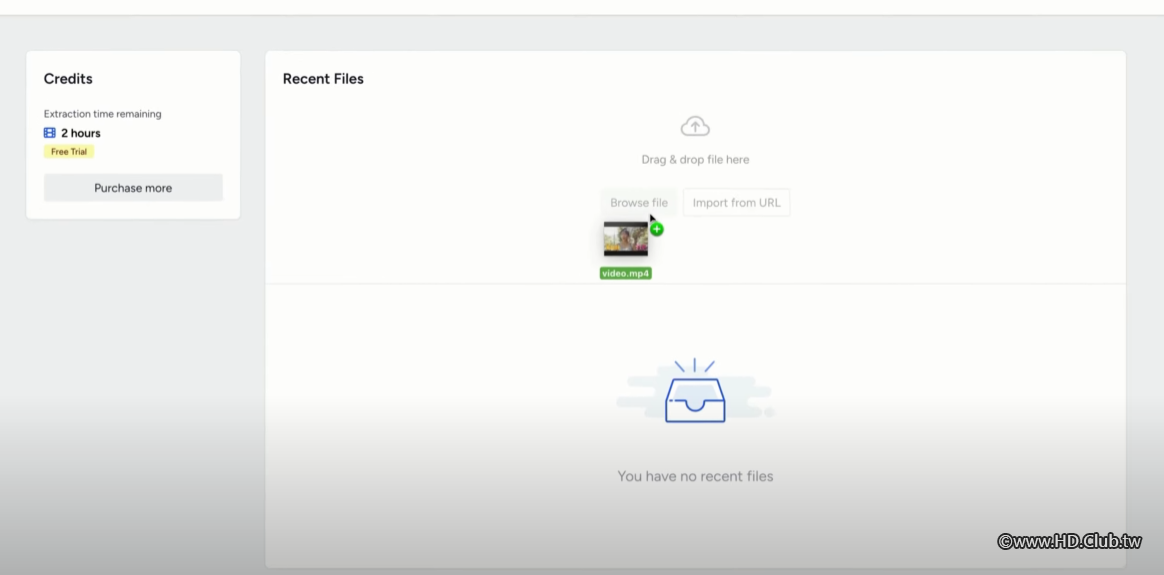The image size is (1164, 575).
Task: Select the Free Trial badge
Action: pos(69,151)
